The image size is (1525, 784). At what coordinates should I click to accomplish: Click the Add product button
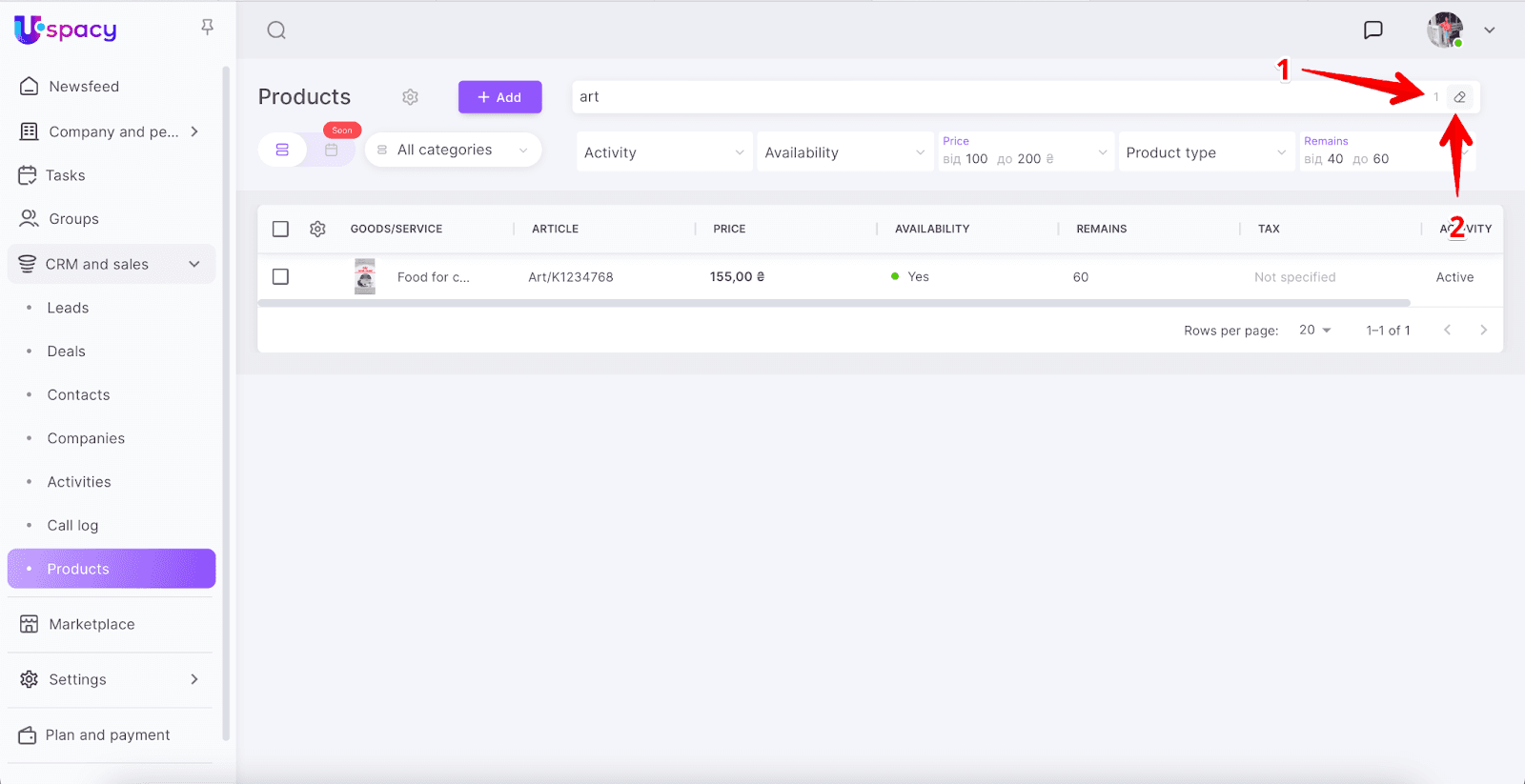499,97
